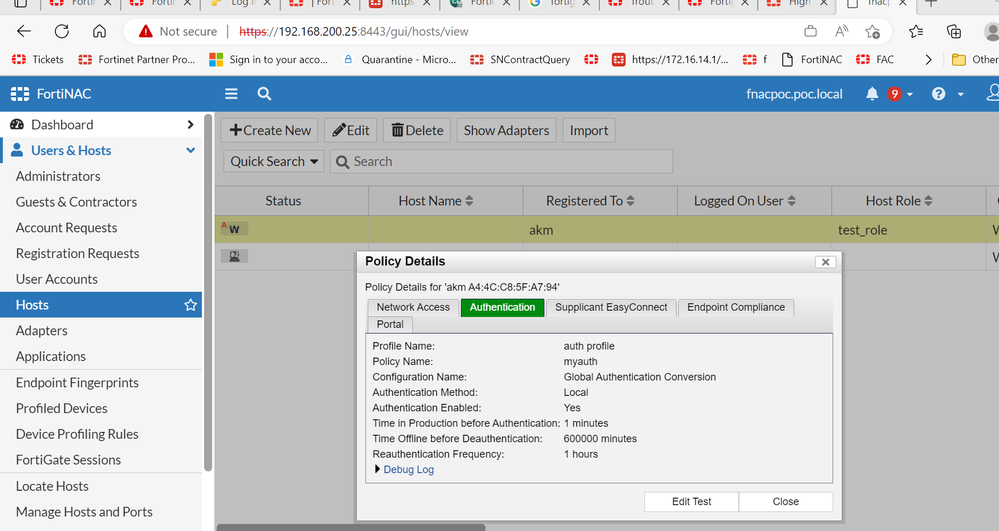The height and width of the screenshot is (531, 999).
Task: Open Locate Hosts in sidebar
Action: [x=52, y=486]
